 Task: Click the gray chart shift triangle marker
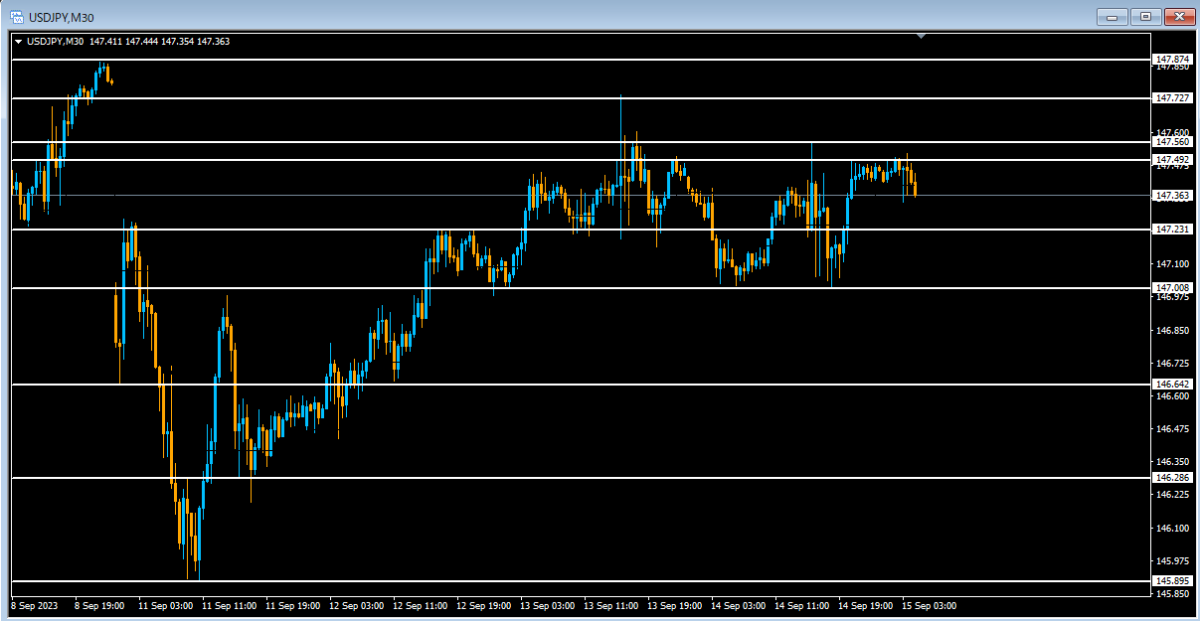[921, 36]
